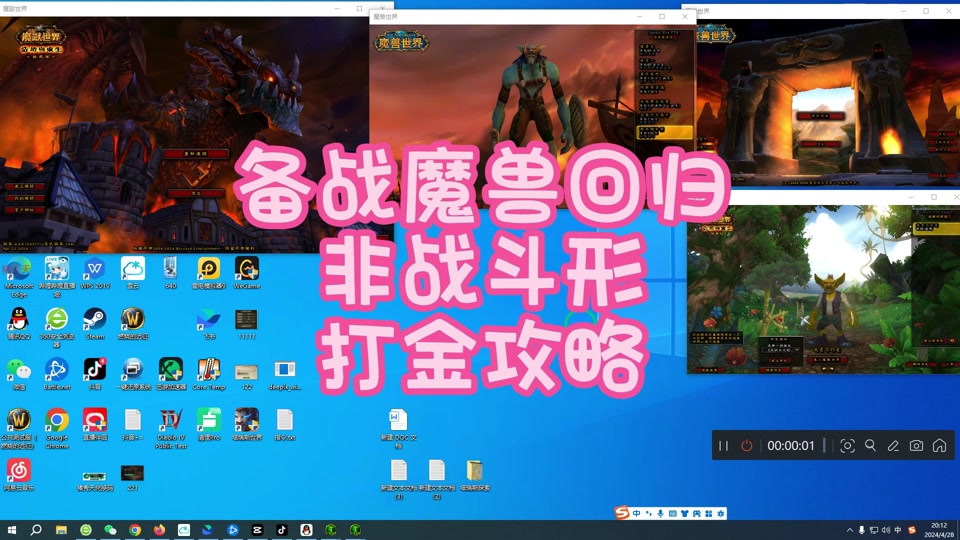Open the 640 image file on desktop

(171, 274)
